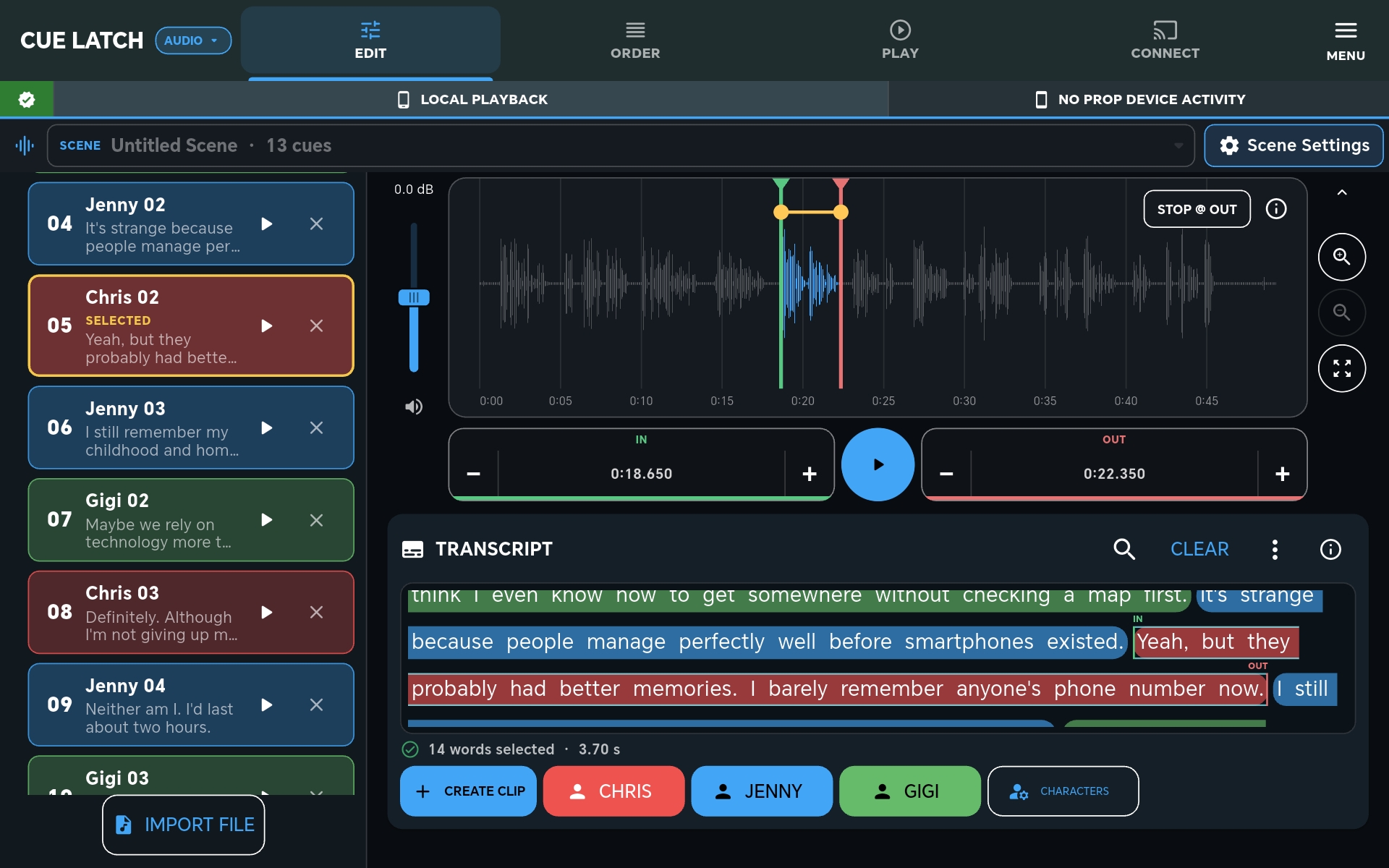
Task: Click the audio waveform scene icon
Action: [25, 145]
